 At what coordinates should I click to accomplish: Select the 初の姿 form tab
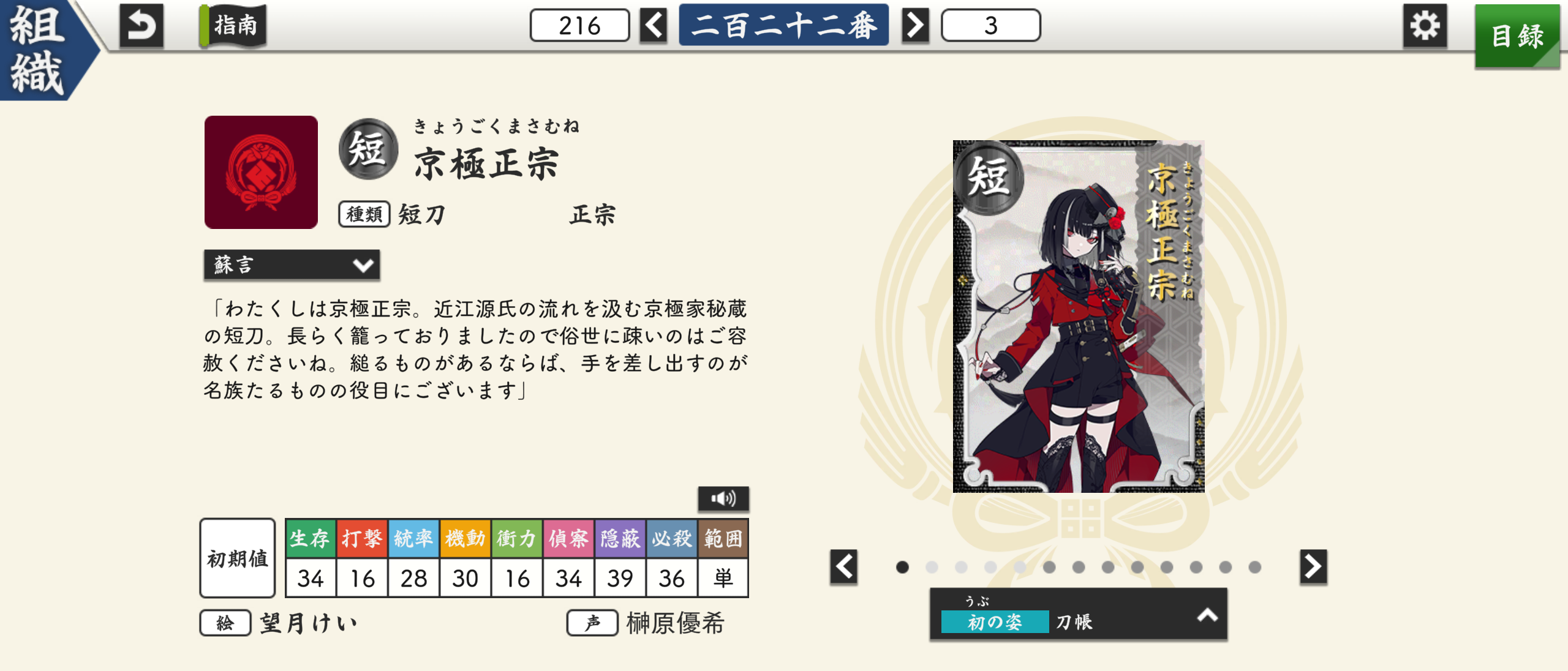pyautogui.click(x=995, y=622)
